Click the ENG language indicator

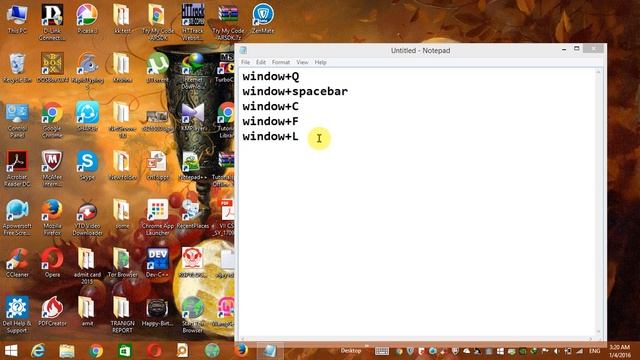[594, 351]
